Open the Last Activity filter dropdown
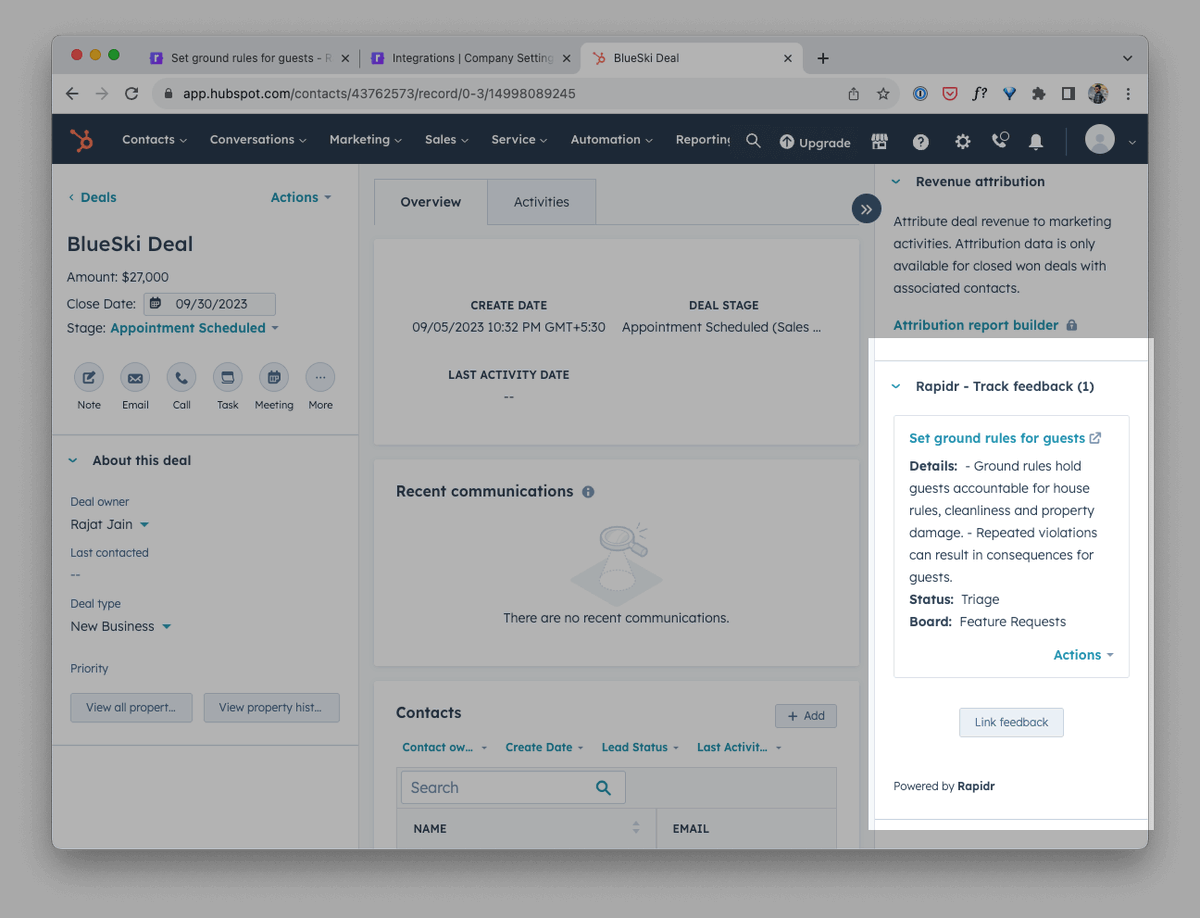1200x918 pixels. (739, 747)
